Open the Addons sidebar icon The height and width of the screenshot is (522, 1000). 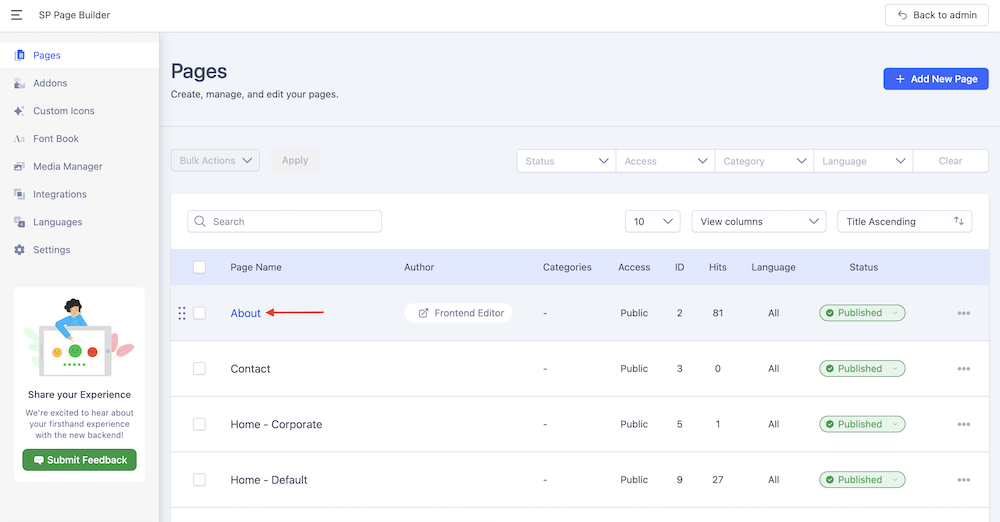(20, 83)
